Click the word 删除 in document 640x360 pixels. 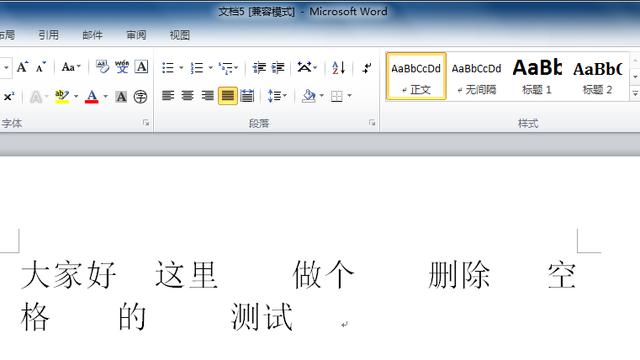(x=459, y=275)
